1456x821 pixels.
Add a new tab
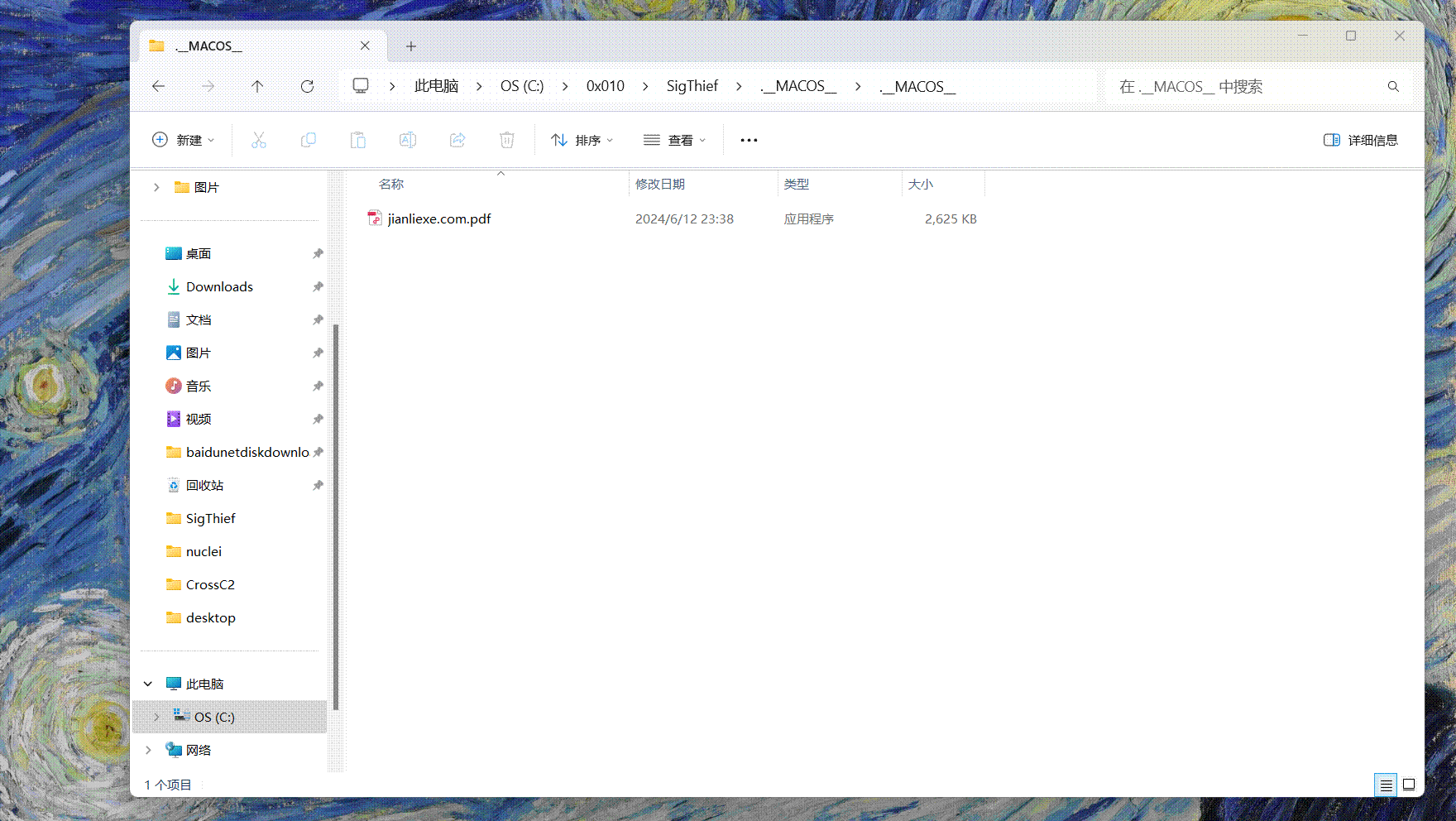[411, 46]
